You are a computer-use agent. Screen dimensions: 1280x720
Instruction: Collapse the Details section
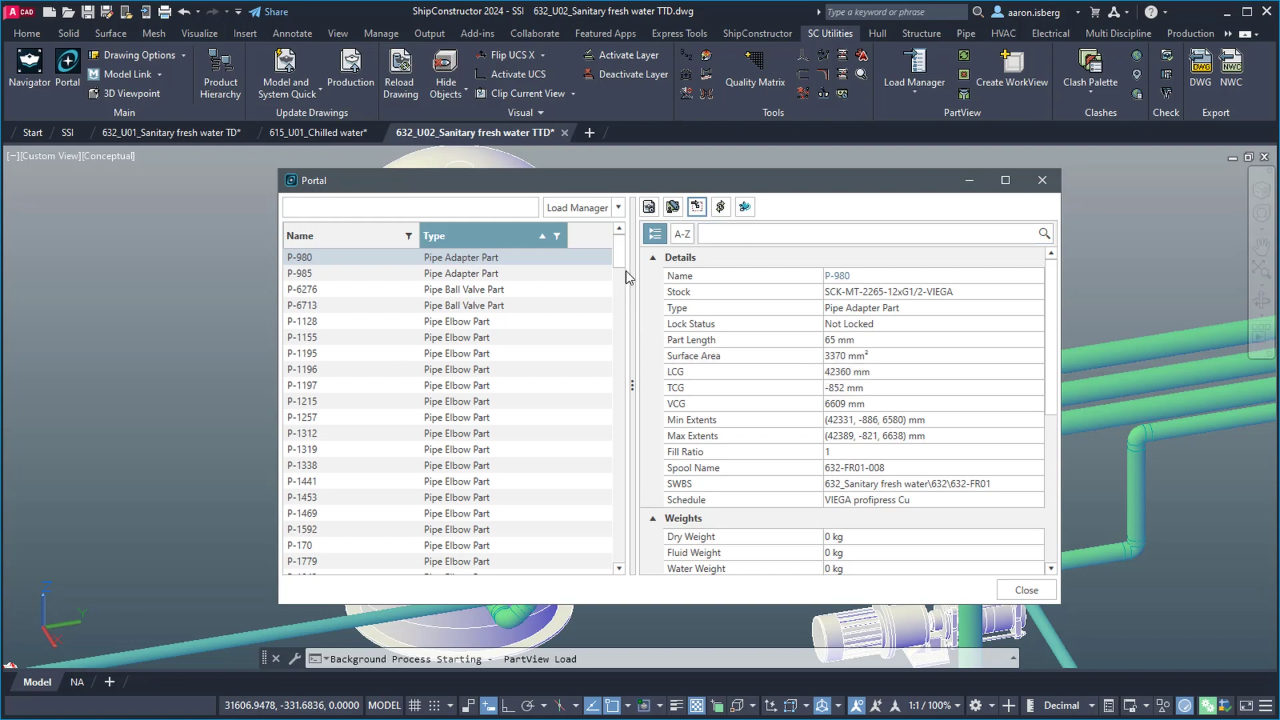click(x=652, y=257)
